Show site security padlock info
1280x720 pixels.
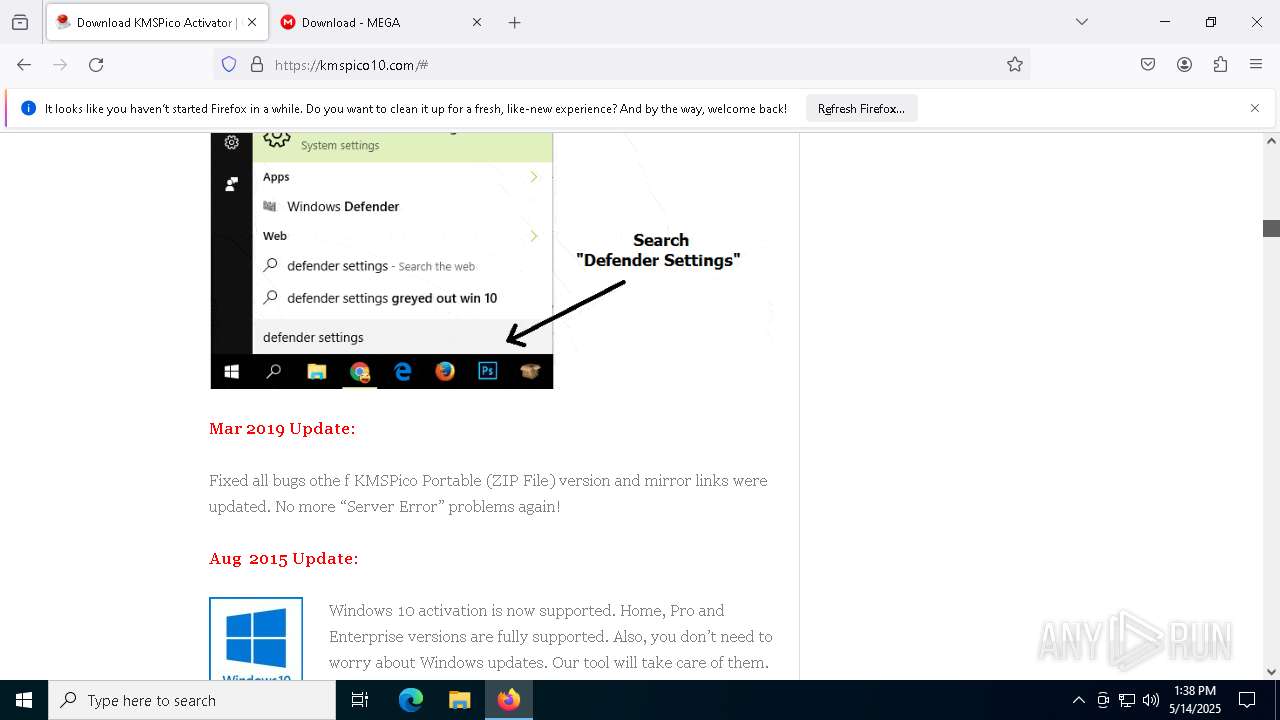[257, 64]
